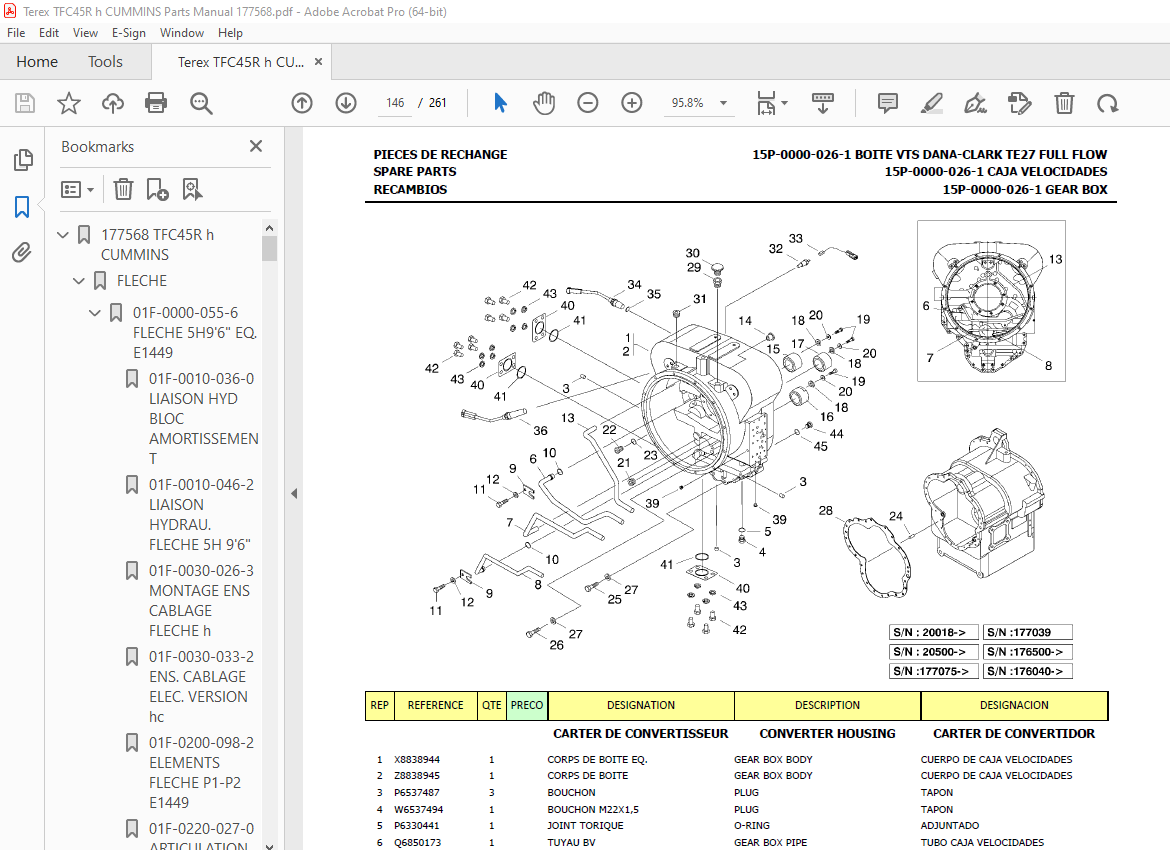Open the E-Sign menu
The width and height of the screenshot is (1170, 850).
128,33
